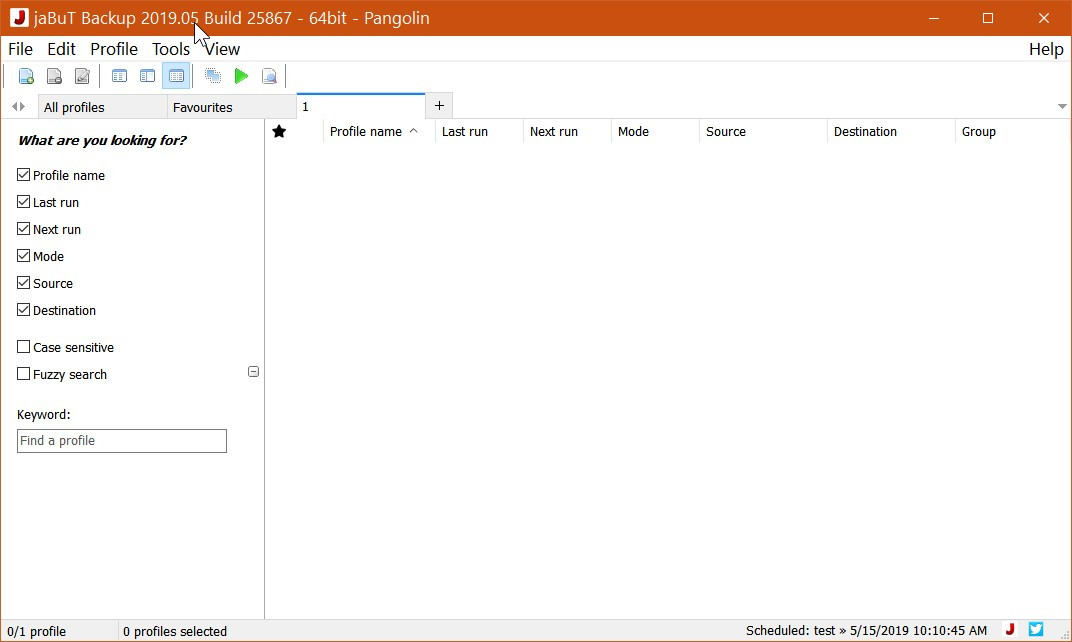
Task: Switch to the All profiles tab
Action: (103, 107)
